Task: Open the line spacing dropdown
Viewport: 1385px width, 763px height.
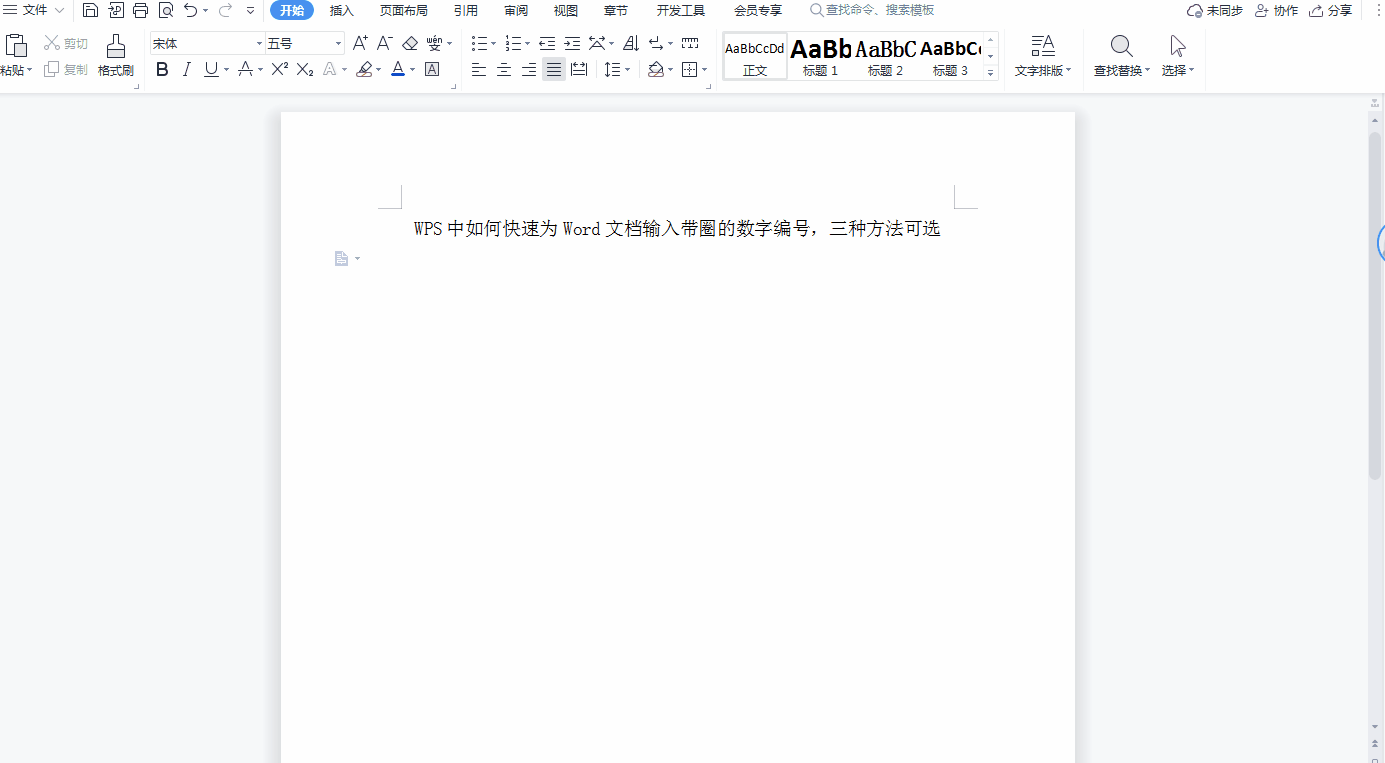Action: (x=627, y=70)
